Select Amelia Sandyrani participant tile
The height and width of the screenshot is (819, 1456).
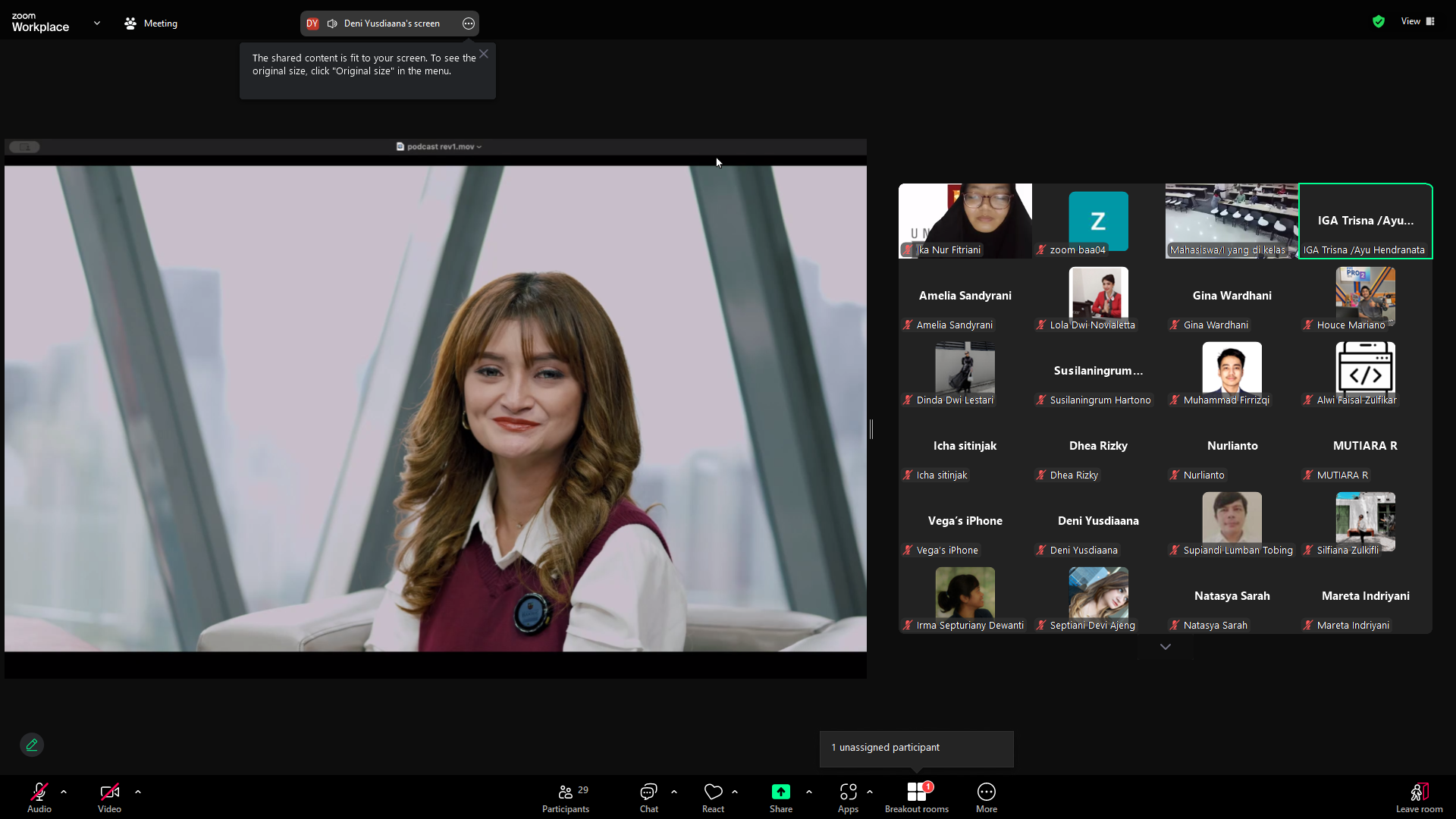click(x=965, y=296)
